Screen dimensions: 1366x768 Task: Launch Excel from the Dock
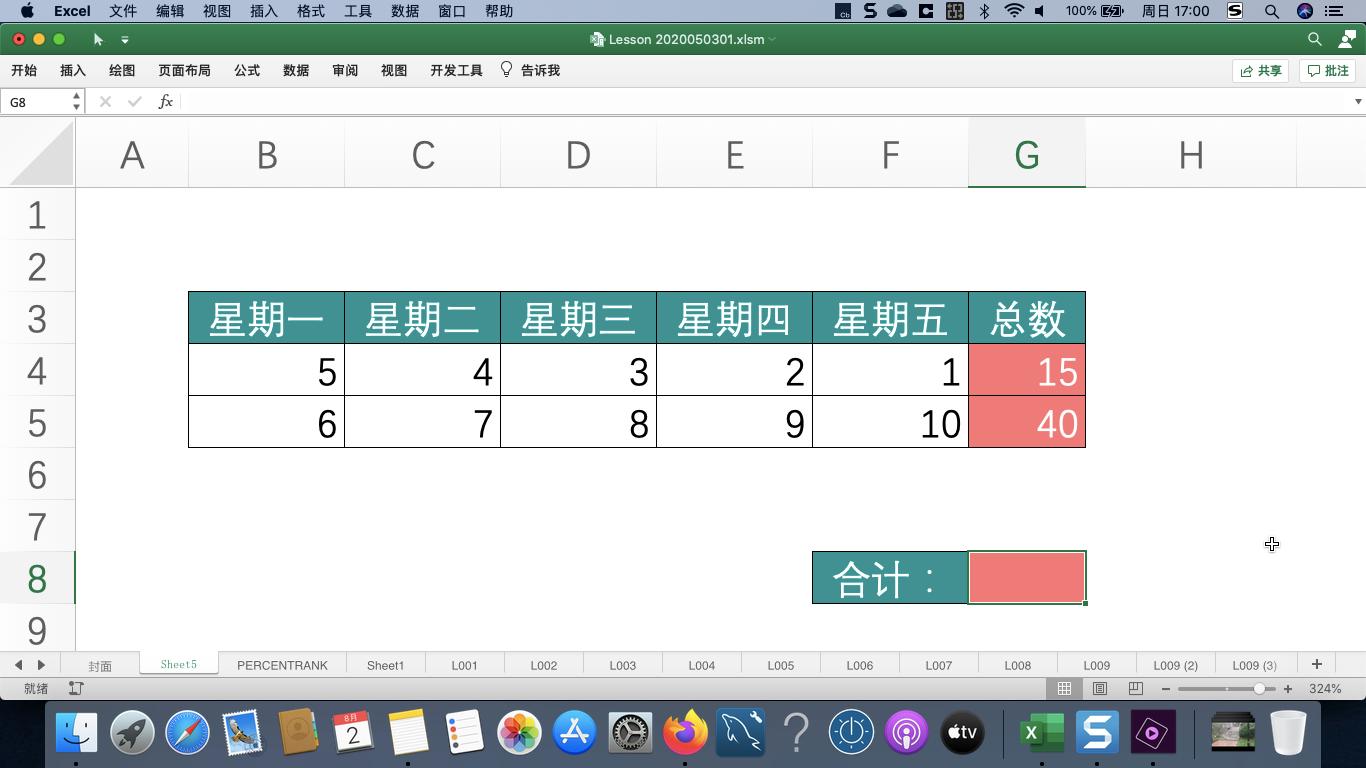coord(1041,732)
